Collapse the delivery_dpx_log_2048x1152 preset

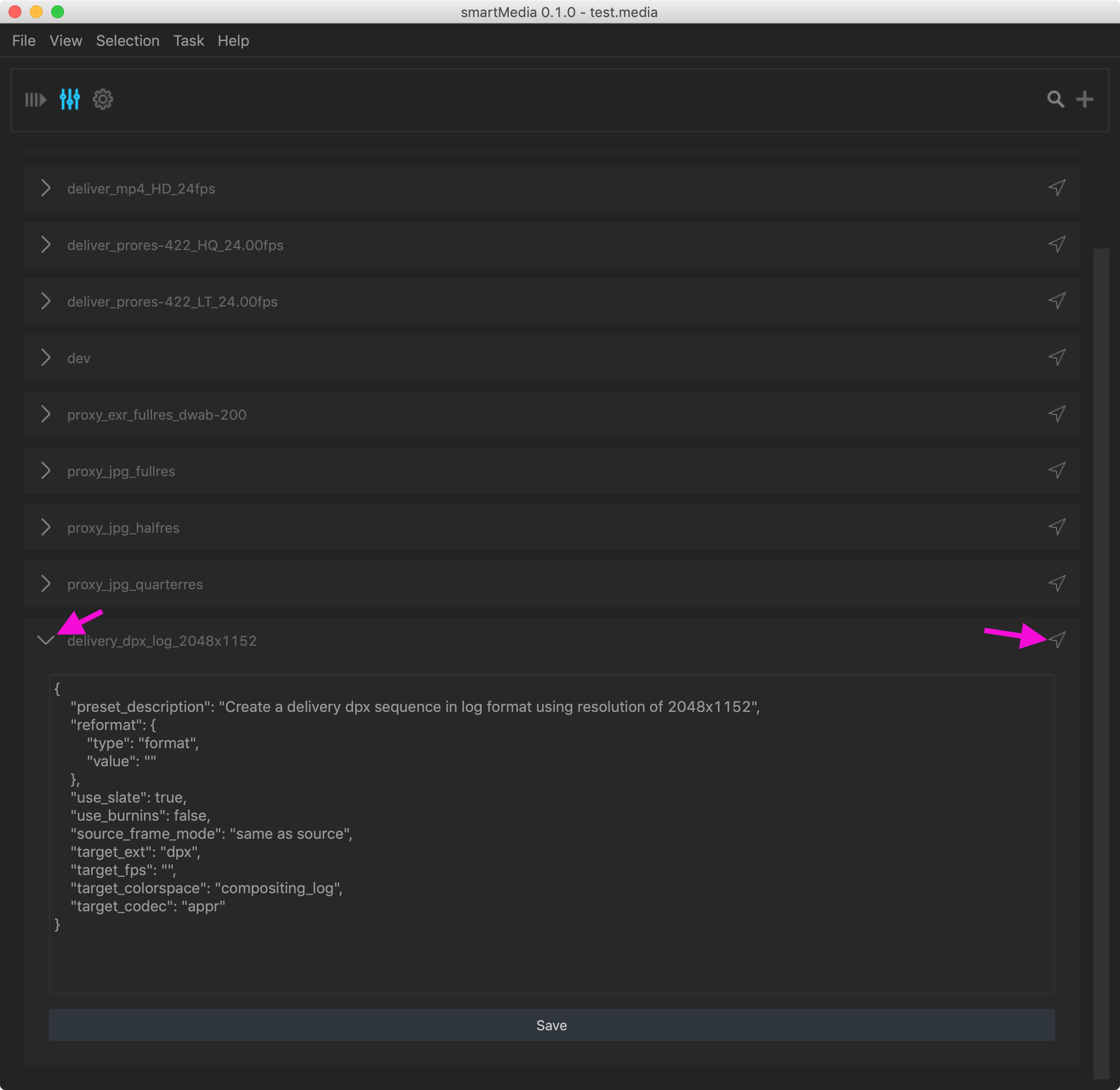[45, 640]
